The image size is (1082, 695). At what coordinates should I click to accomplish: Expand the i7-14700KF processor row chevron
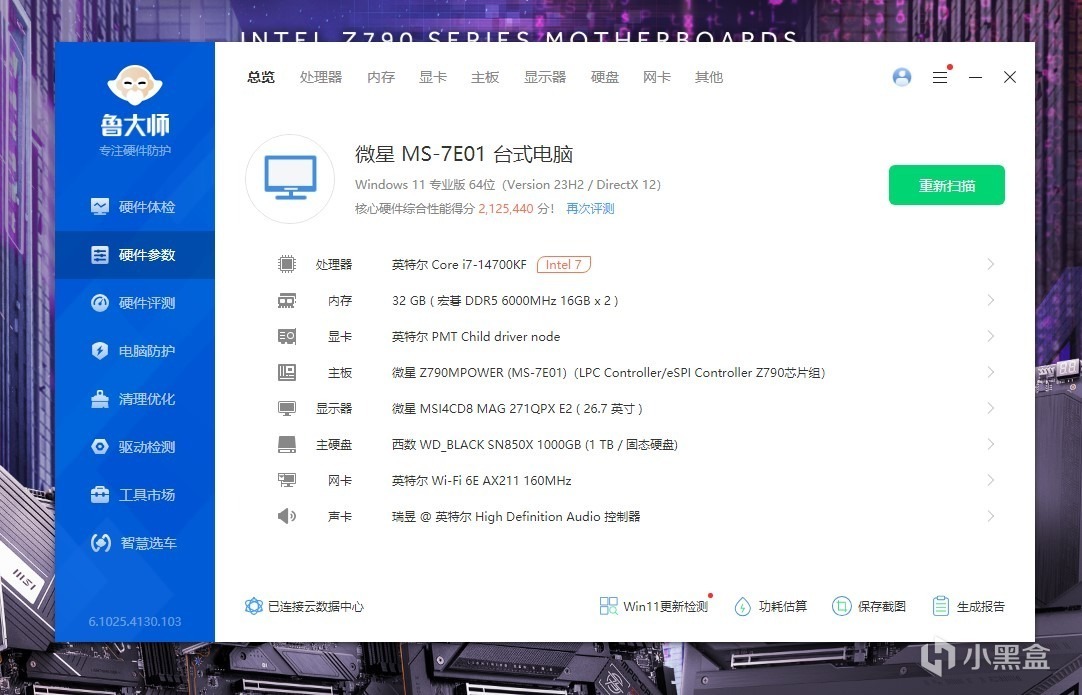click(990, 264)
